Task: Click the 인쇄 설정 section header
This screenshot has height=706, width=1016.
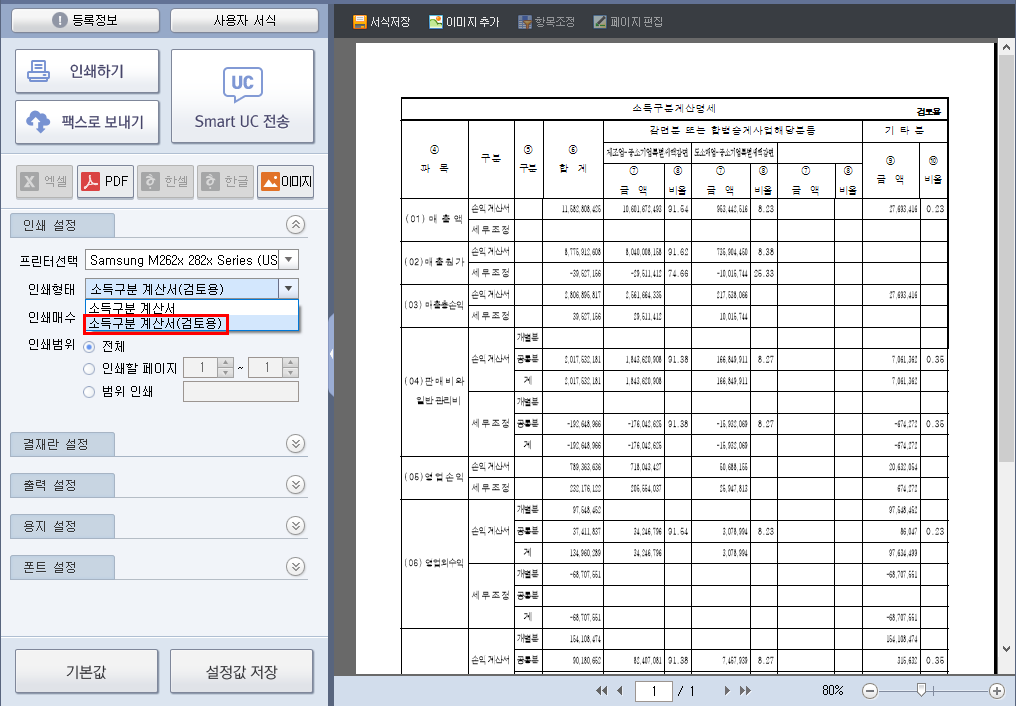Action: (x=62, y=225)
